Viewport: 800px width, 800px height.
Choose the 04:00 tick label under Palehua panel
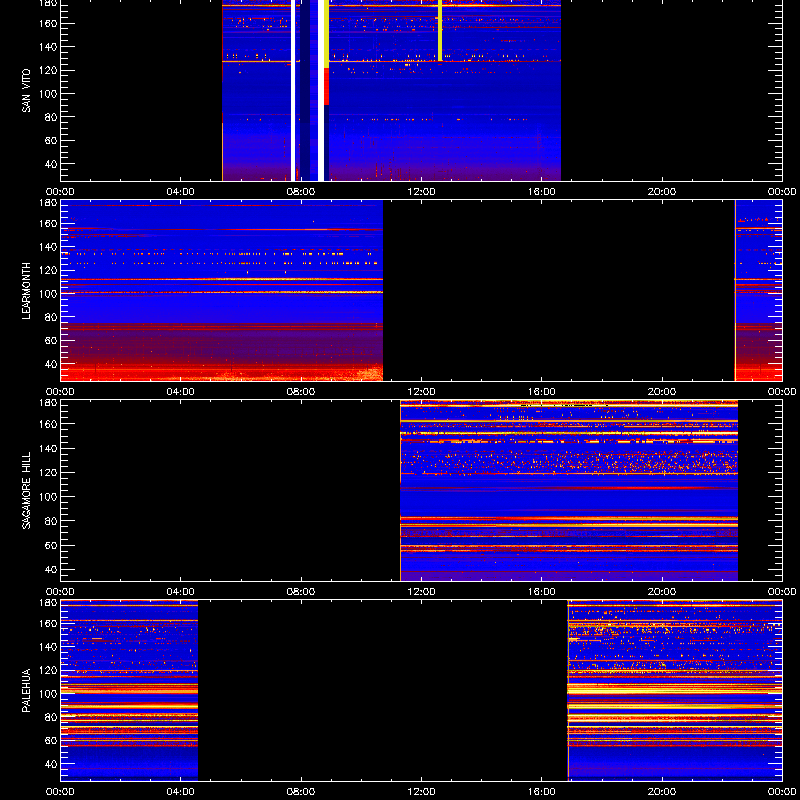pyautogui.click(x=181, y=792)
